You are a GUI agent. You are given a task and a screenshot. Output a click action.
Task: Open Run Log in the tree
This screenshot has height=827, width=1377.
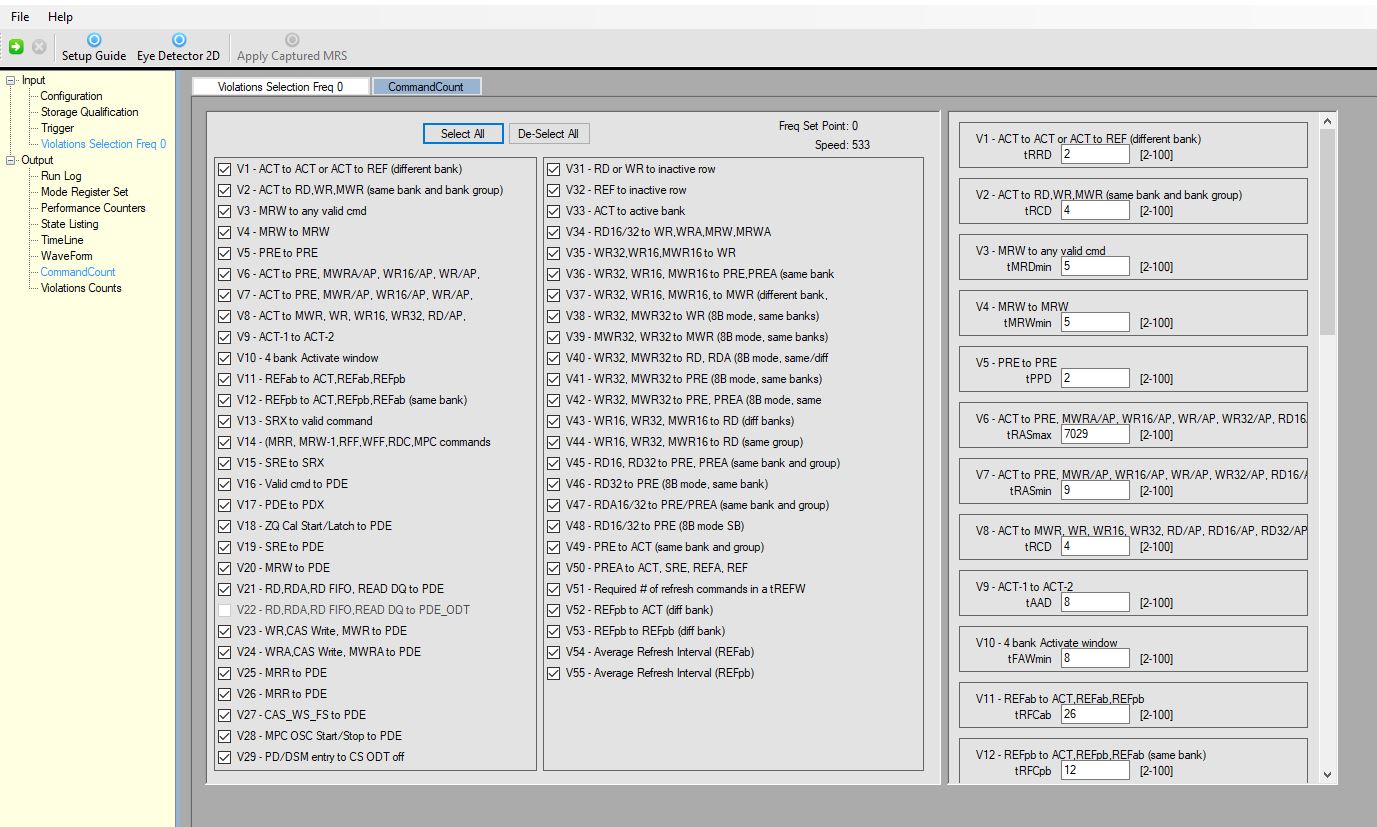(61, 176)
